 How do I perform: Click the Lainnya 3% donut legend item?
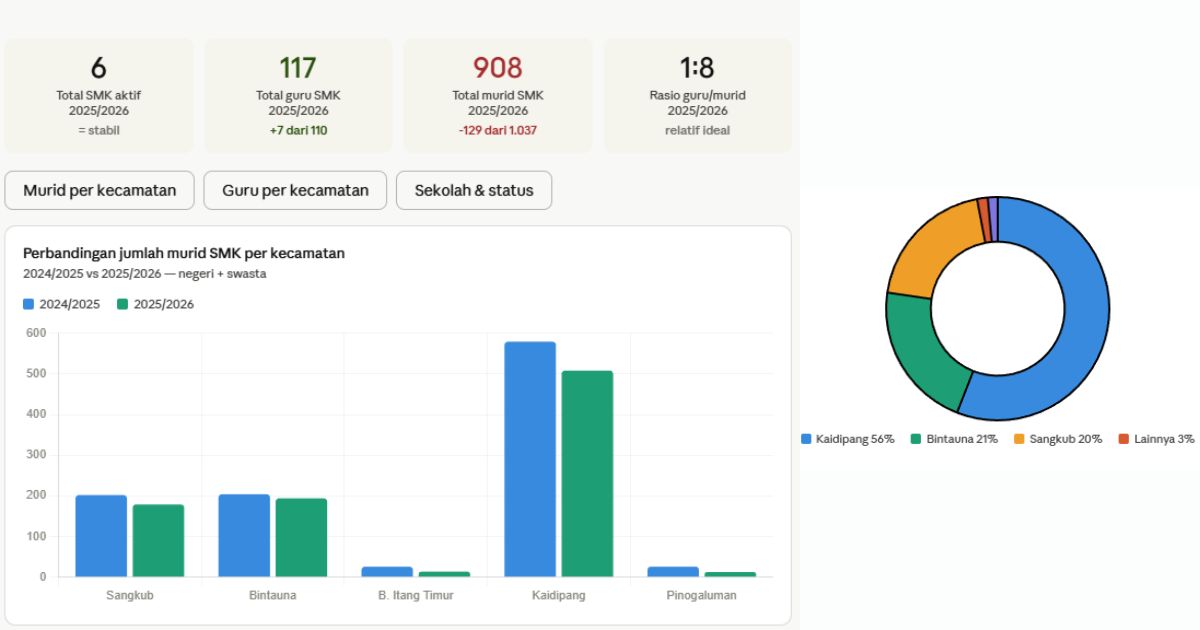pos(1156,439)
